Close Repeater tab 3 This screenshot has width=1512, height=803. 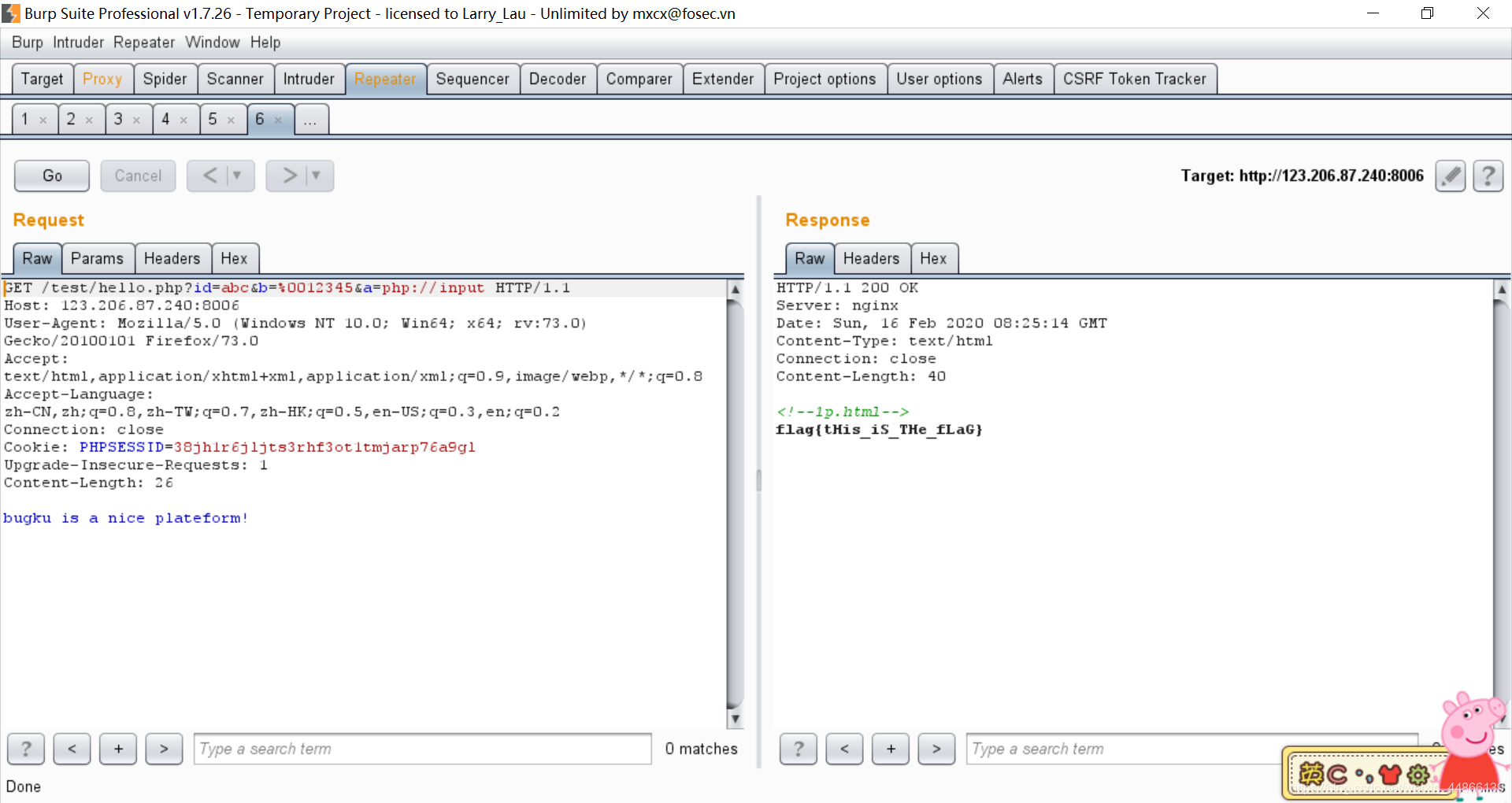point(136,120)
